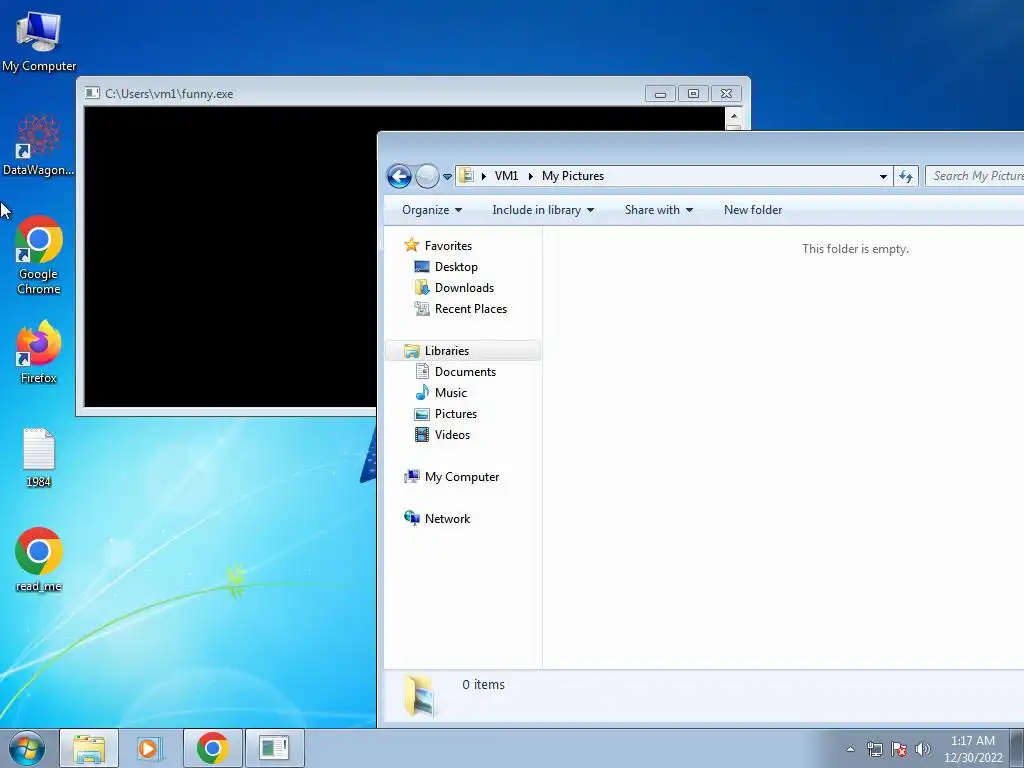The width and height of the screenshot is (1024, 768).
Task: Click Explorer Forward navigation arrow
Action: [427, 176]
